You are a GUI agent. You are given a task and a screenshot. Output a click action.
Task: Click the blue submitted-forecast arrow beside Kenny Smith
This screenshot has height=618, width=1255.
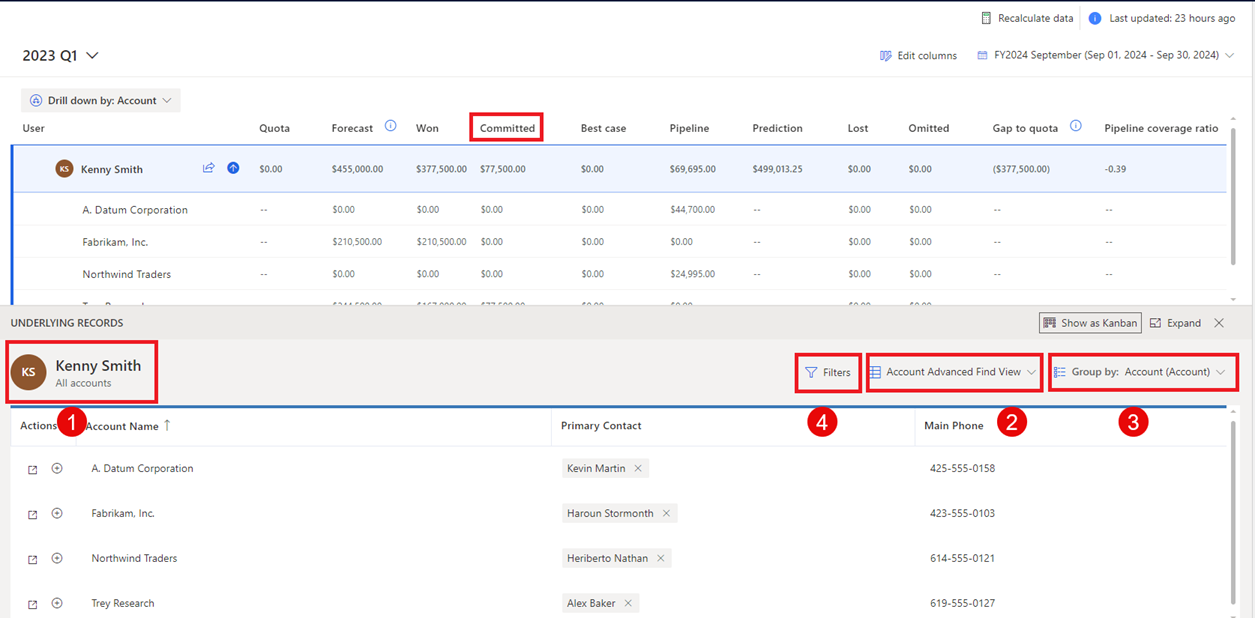233,168
